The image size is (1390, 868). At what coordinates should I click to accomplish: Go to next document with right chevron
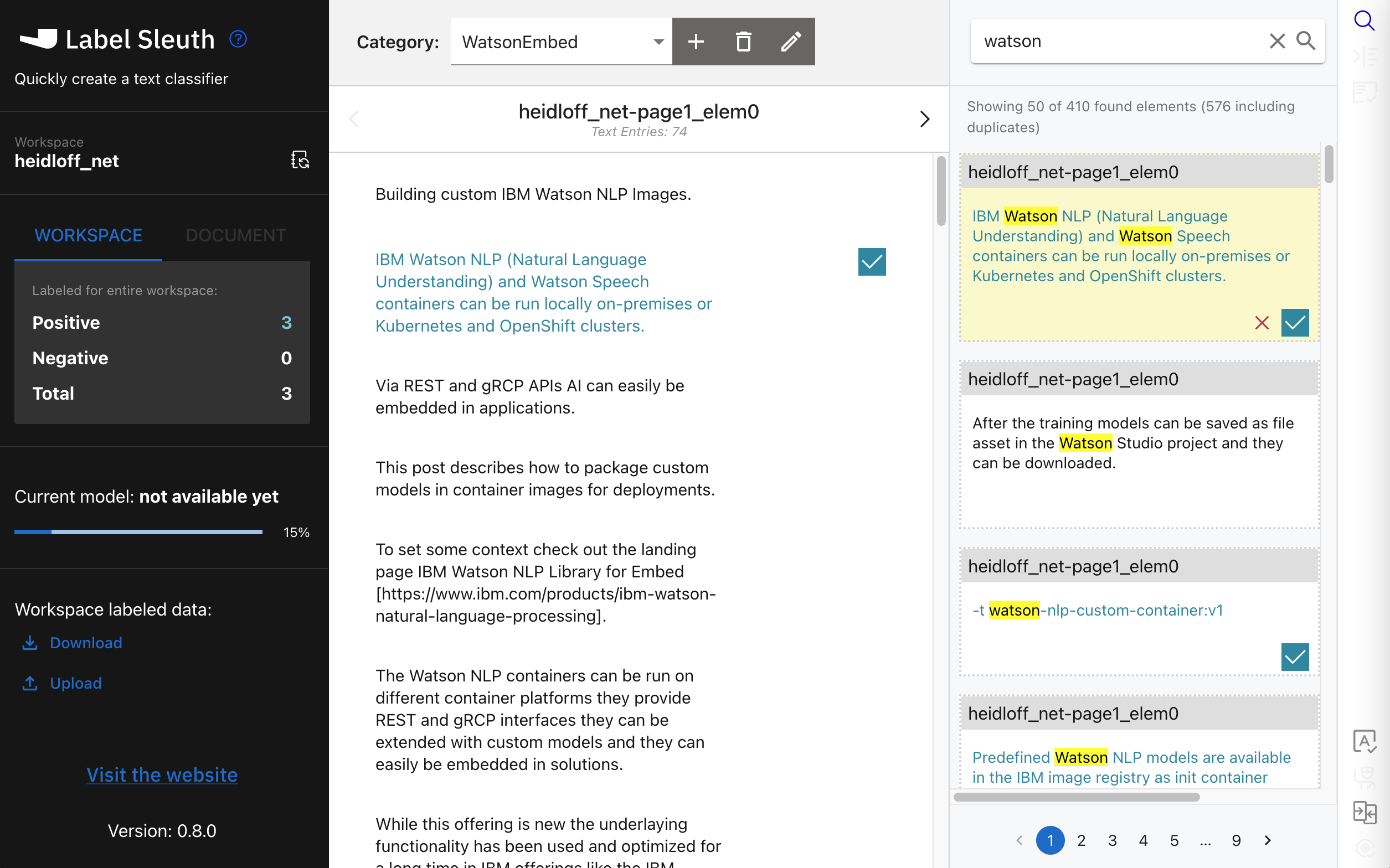click(x=924, y=119)
